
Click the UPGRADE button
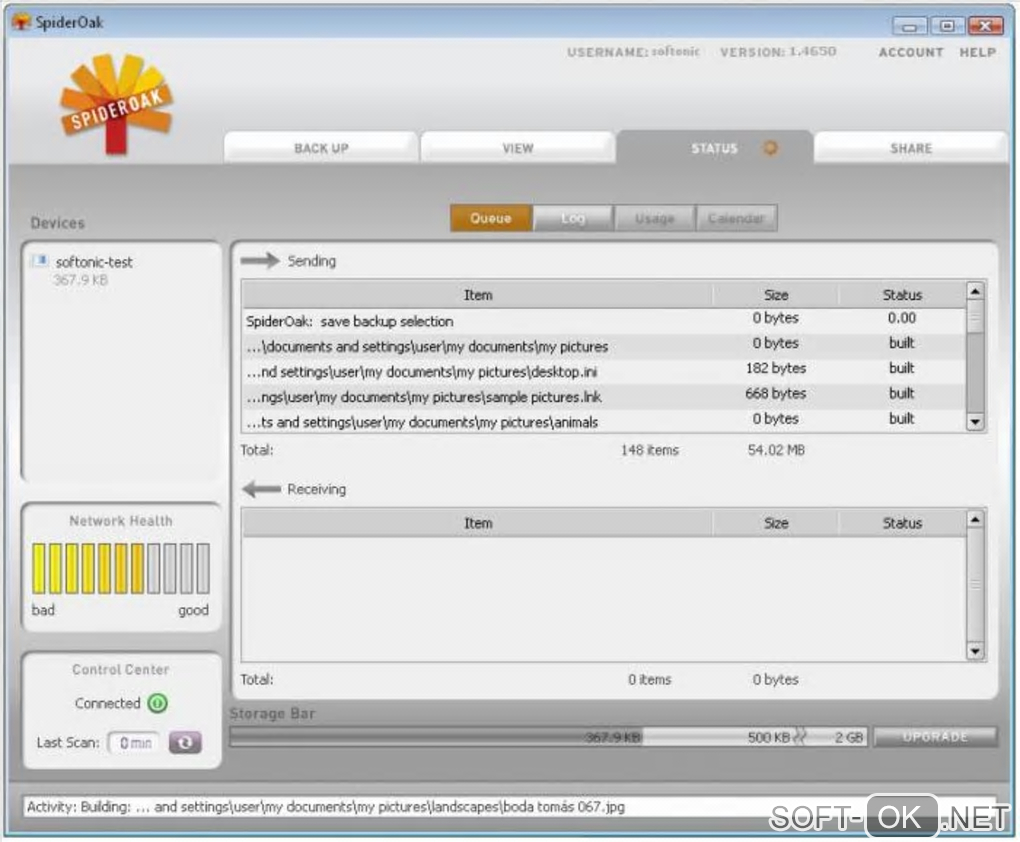935,737
